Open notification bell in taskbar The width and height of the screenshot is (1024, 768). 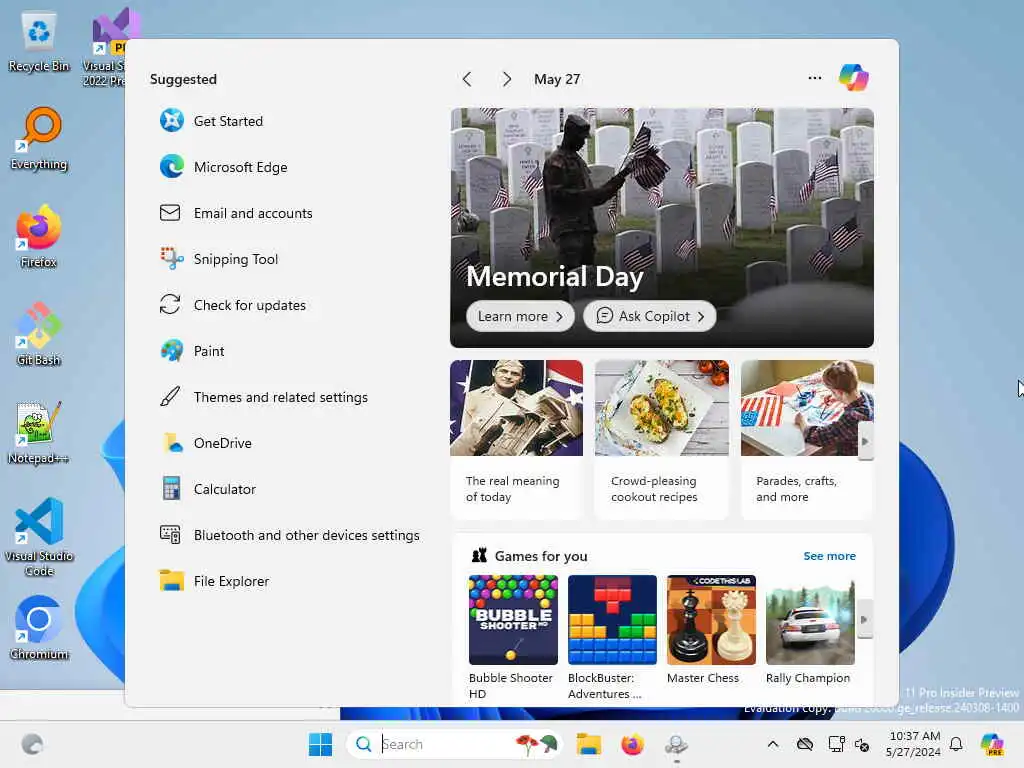[x=956, y=744]
